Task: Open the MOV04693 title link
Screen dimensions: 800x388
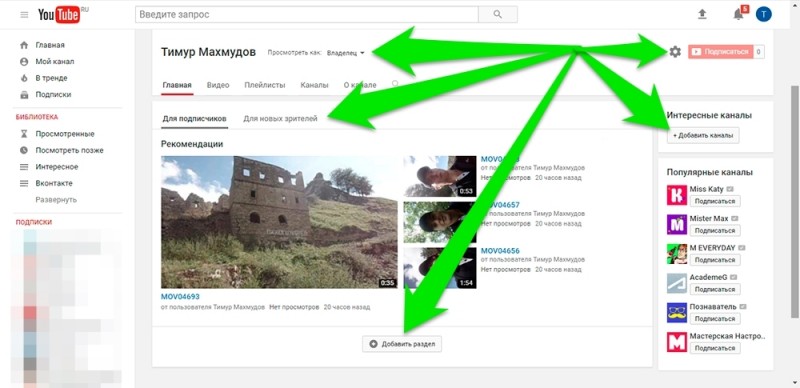Action: tap(180, 297)
